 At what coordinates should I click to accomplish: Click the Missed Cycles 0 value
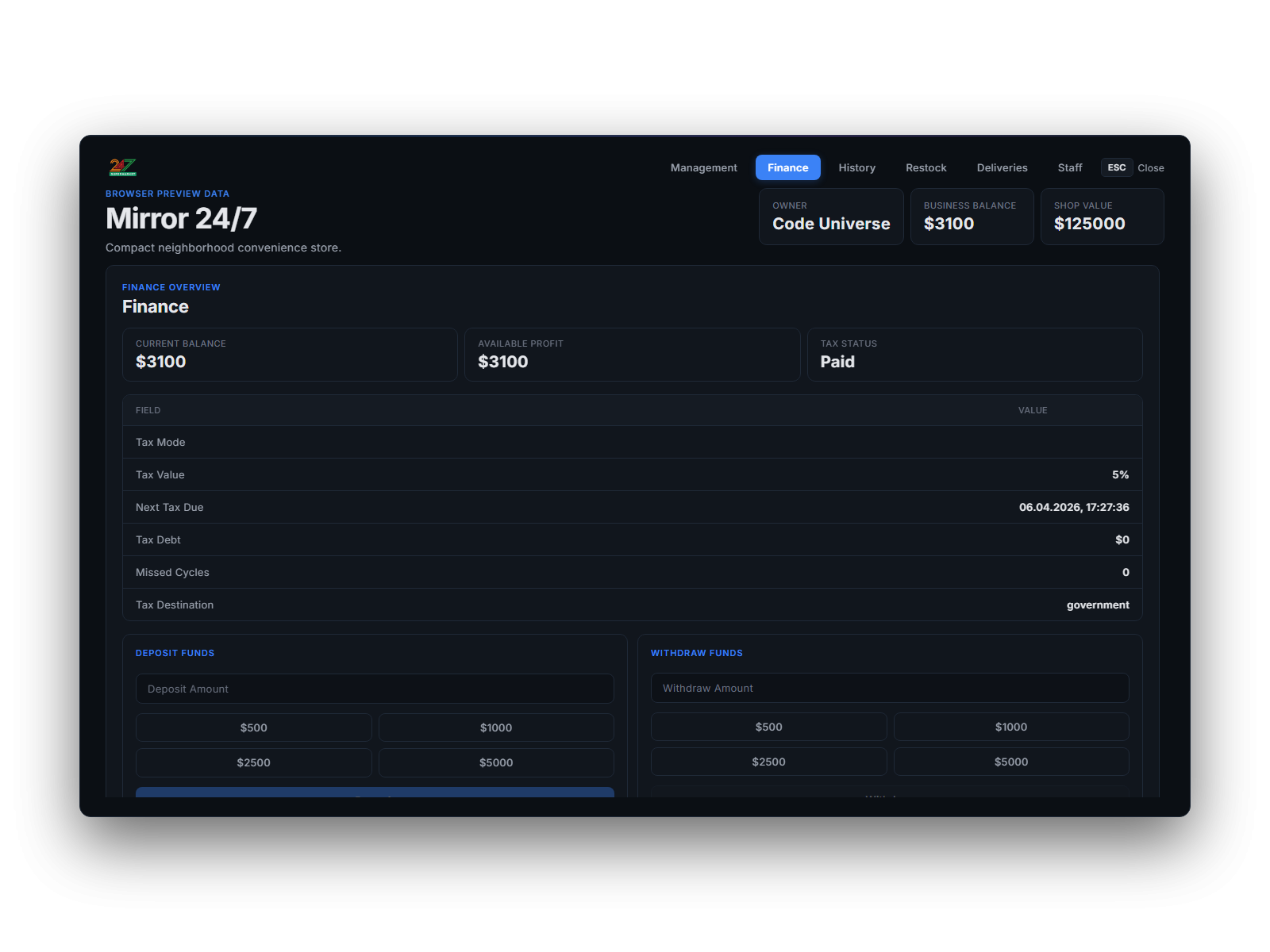pyautogui.click(x=1126, y=572)
